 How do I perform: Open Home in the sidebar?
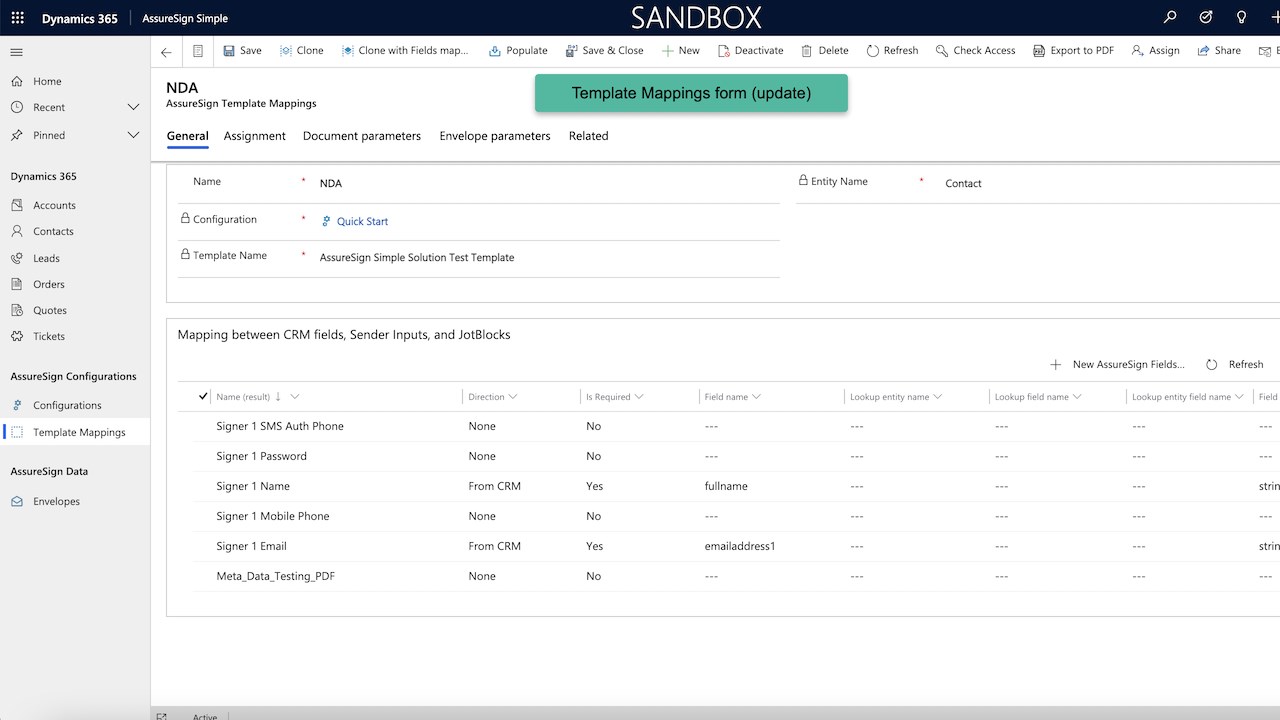click(x=47, y=82)
